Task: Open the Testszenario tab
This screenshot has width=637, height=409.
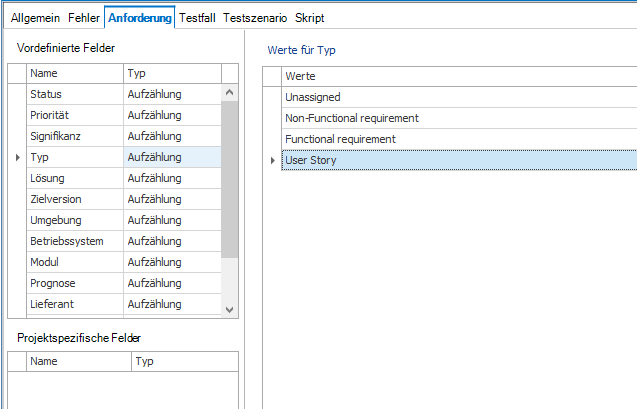Action: tap(255, 18)
